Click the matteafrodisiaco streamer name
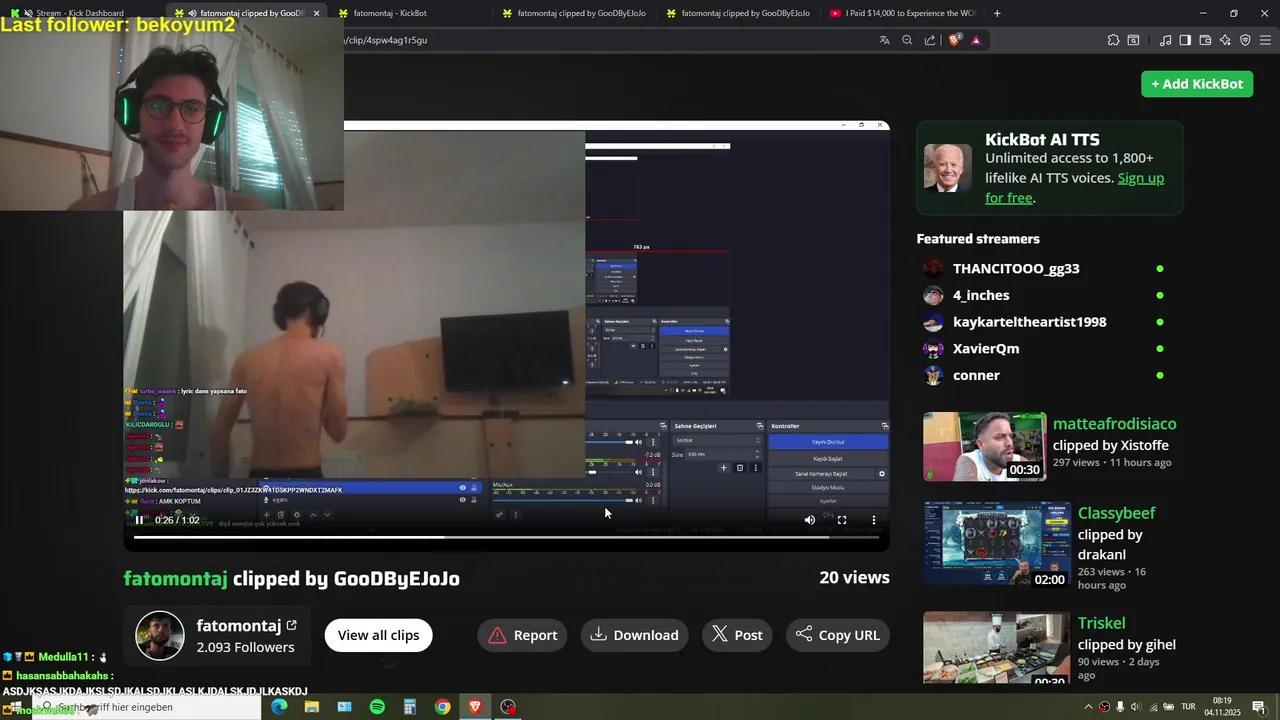The width and height of the screenshot is (1280, 720). pos(1114,424)
